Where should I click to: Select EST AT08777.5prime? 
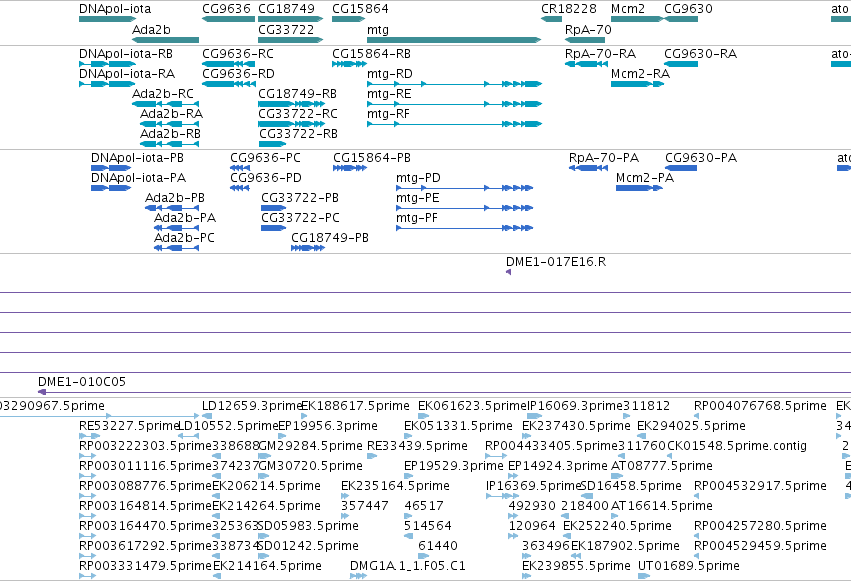(x=619, y=476)
